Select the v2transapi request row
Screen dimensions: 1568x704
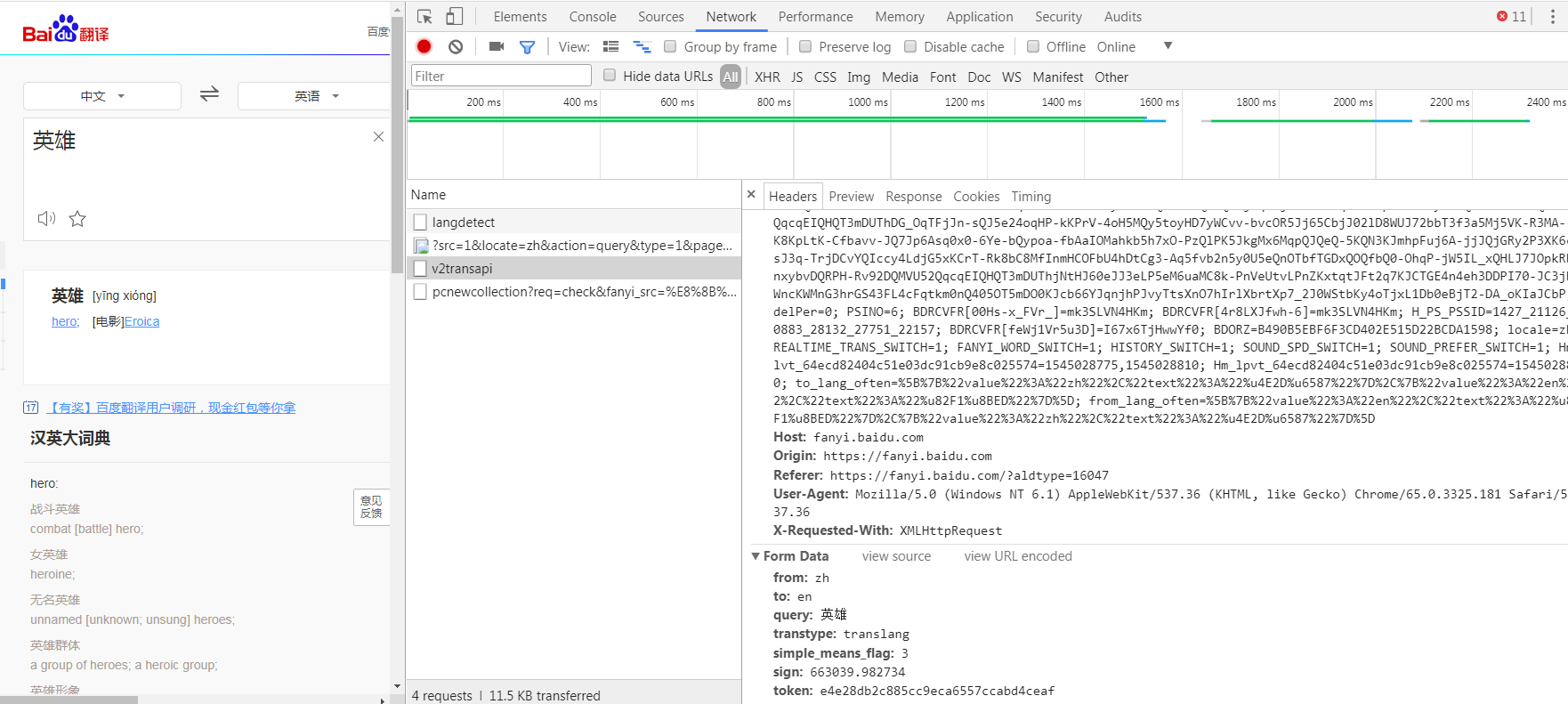pos(574,268)
